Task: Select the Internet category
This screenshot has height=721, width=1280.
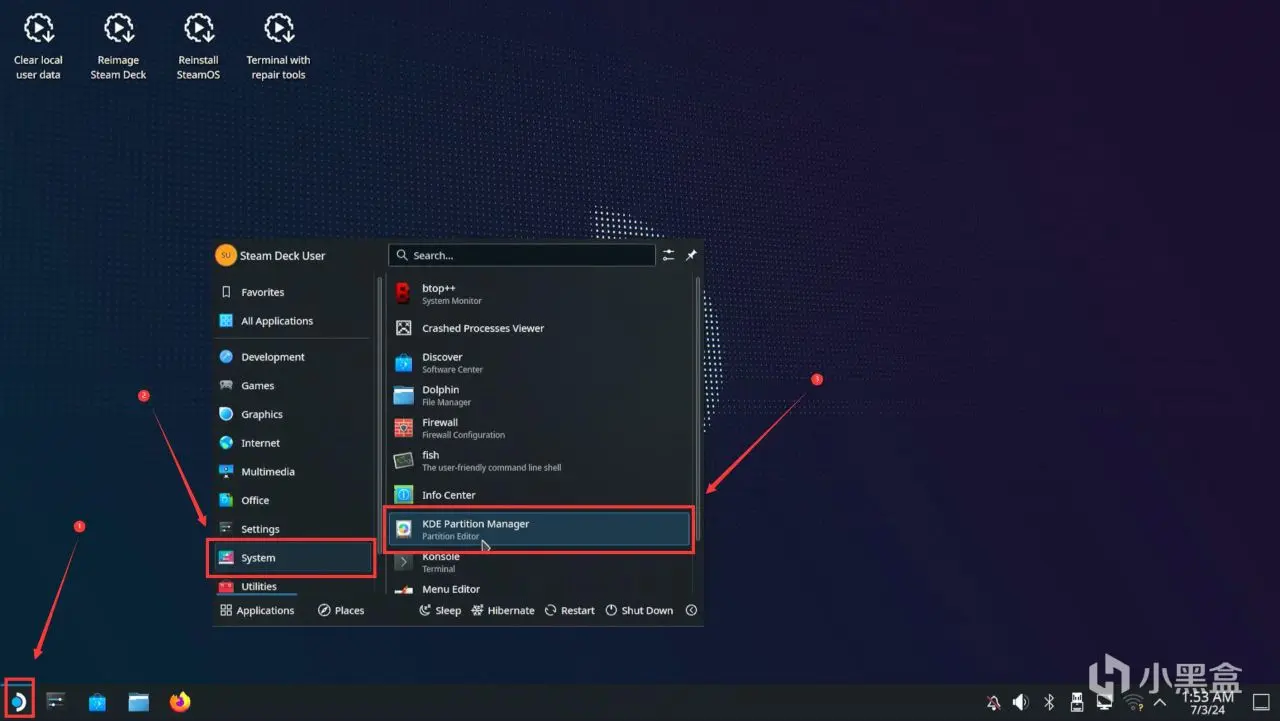Action: 293,443
